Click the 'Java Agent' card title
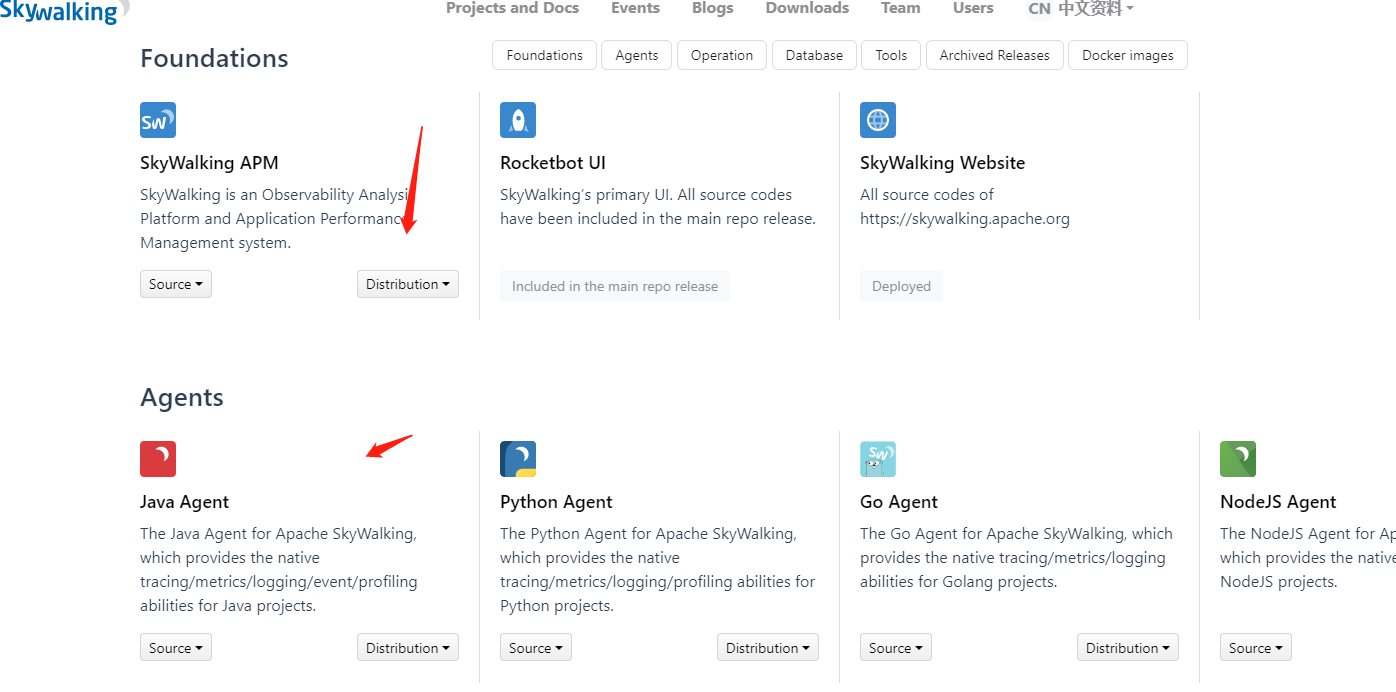This screenshot has width=1396, height=692. (x=185, y=502)
